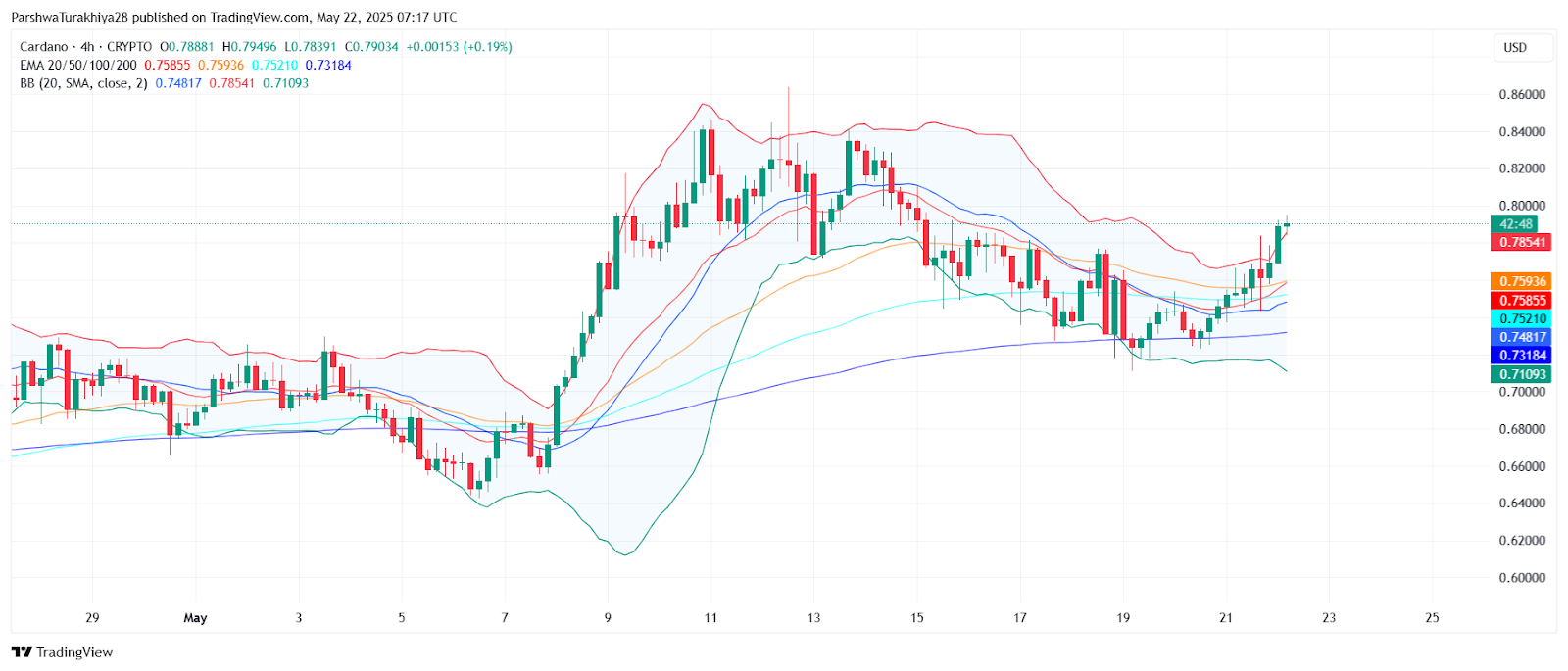Click the EMA 20/50/100/200 indicator legend

(78, 66)
